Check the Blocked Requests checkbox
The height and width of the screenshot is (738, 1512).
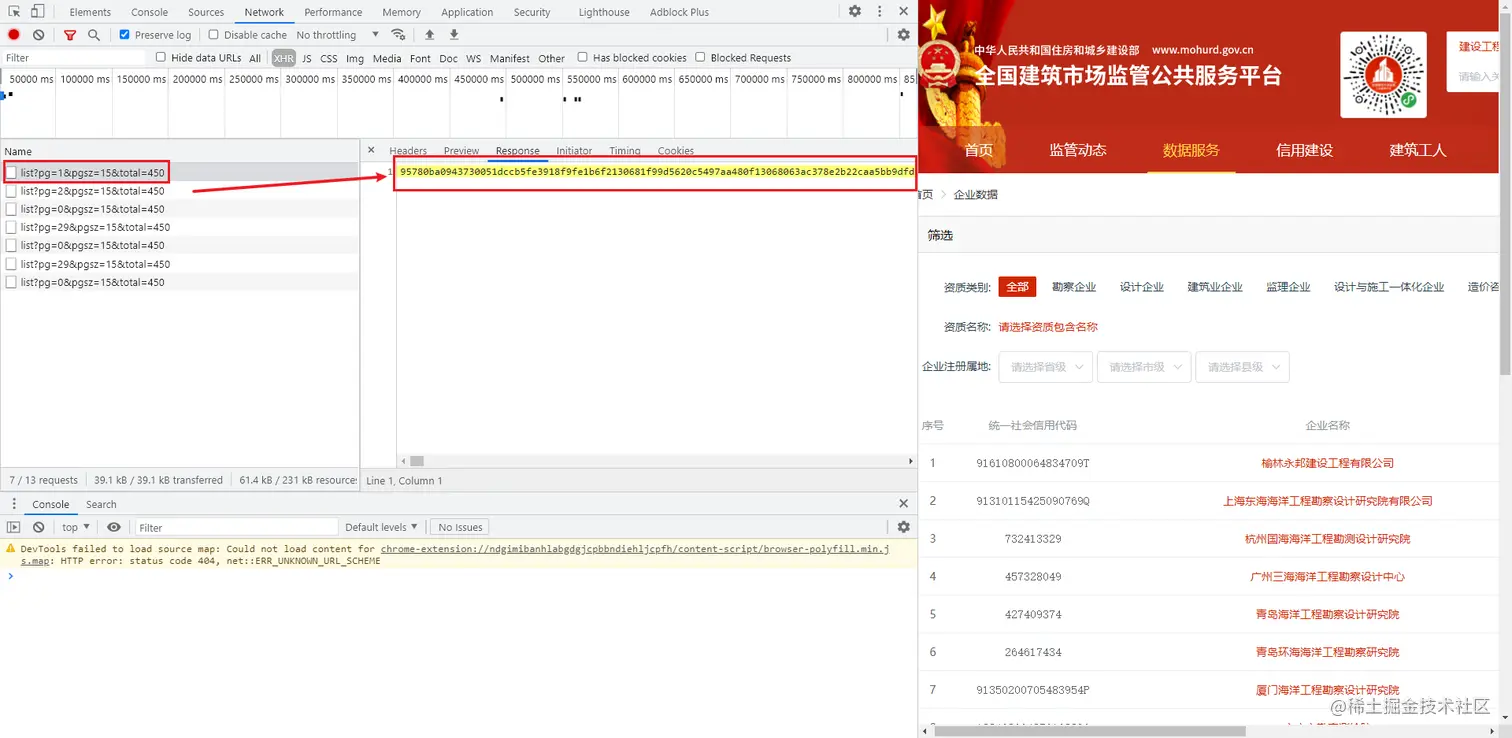click(700, 57)
